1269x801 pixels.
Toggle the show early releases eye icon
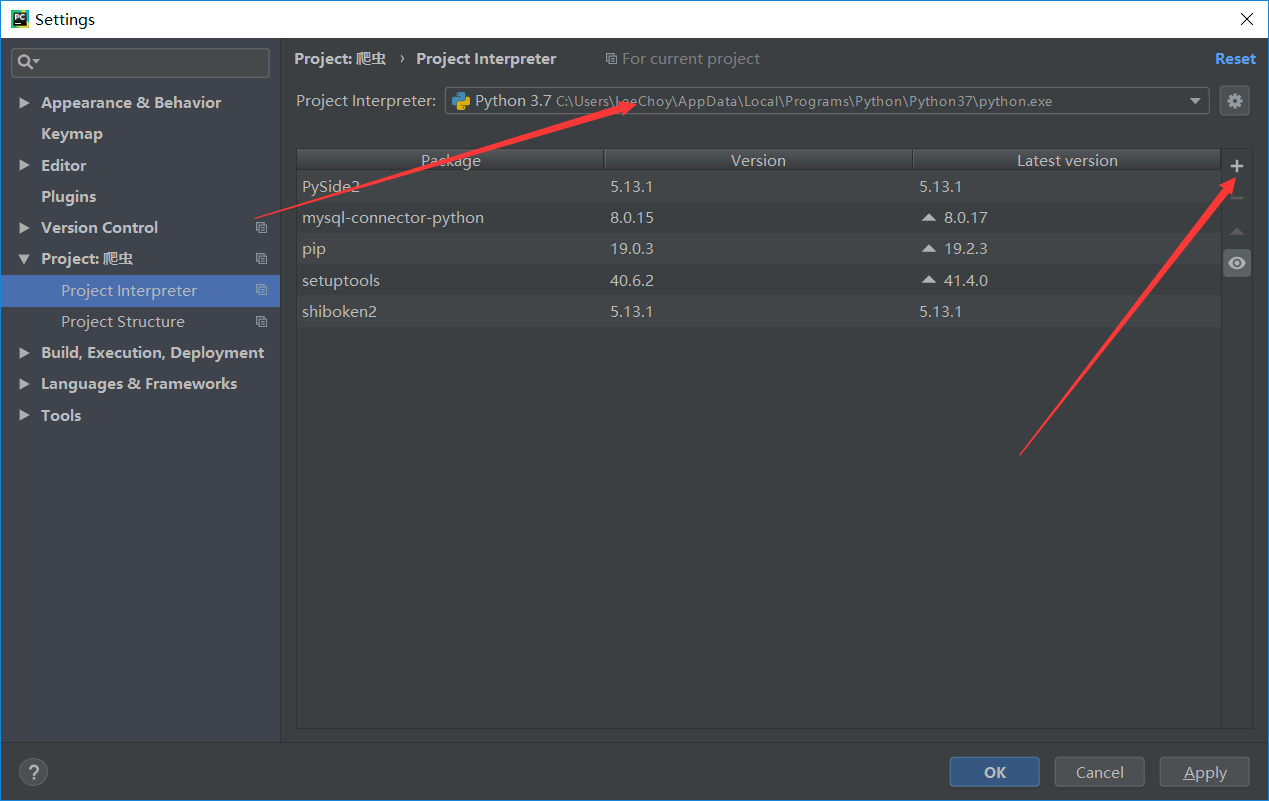click(1237, 263)
